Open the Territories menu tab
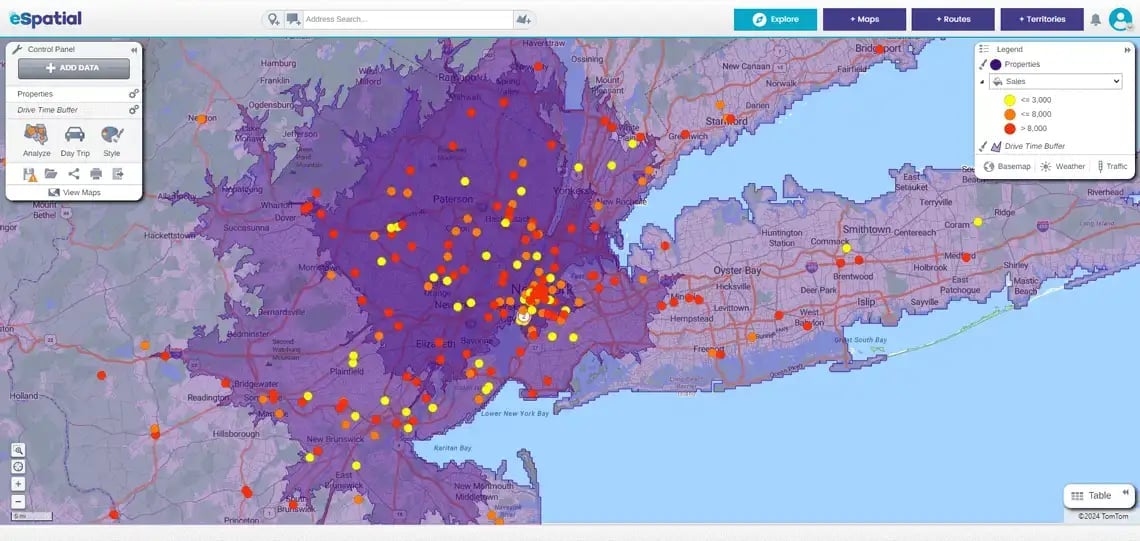Screen dimensions: 1140x541 point(1042,20)
